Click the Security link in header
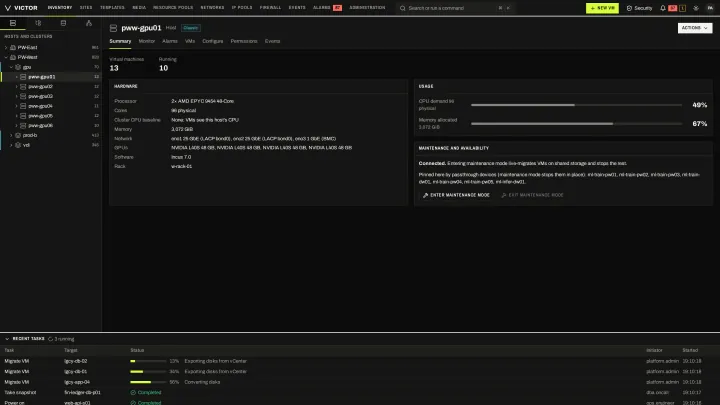720x405 pixels. (639, 8)
